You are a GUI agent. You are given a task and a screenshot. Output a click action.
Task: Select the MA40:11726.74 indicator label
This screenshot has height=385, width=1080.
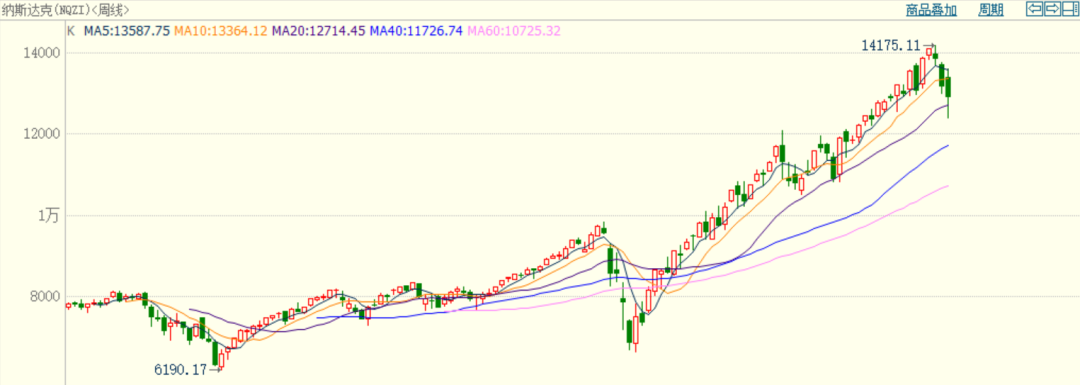[416, 30]
